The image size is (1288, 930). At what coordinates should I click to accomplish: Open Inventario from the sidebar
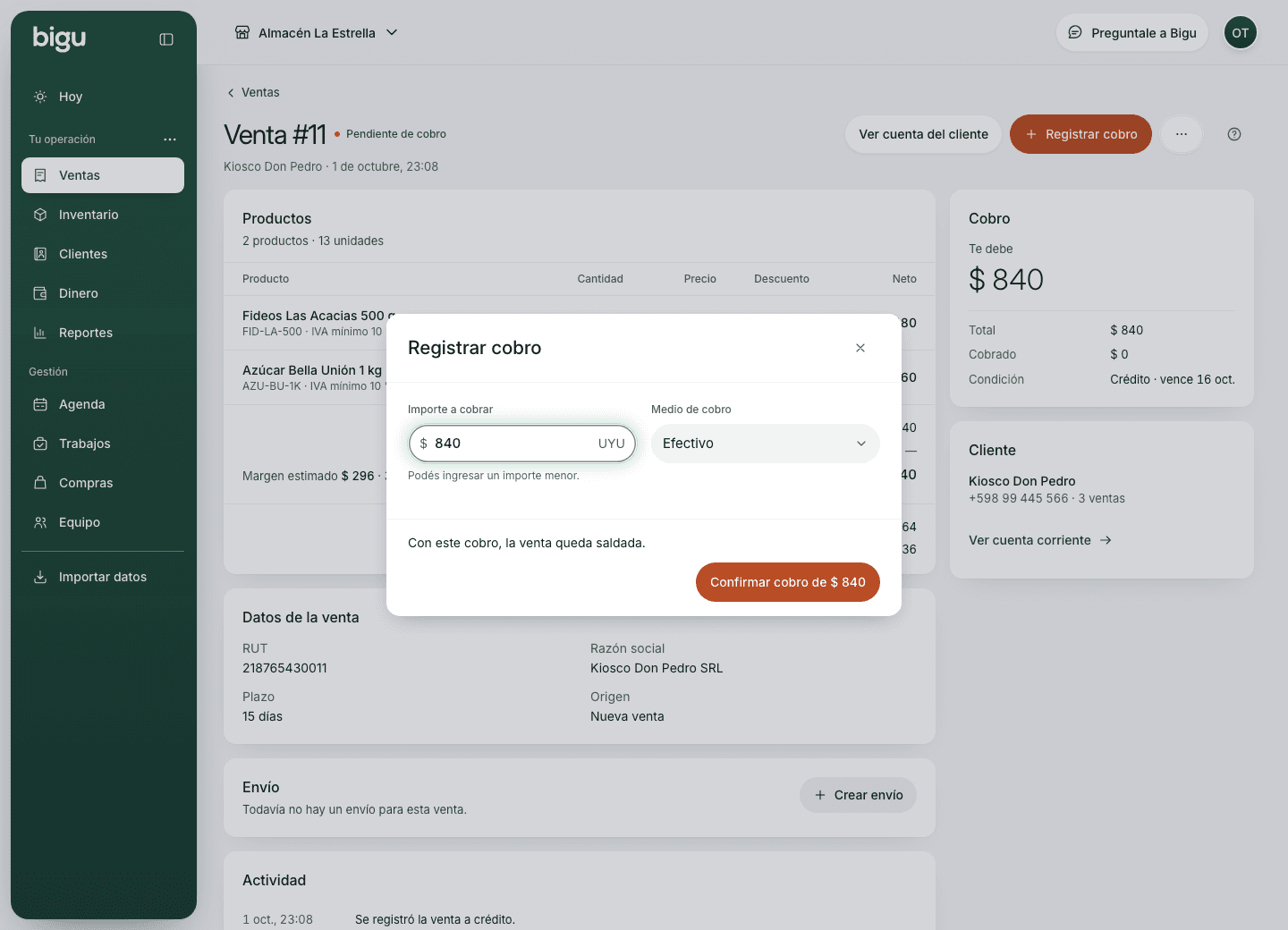(103, 215)
